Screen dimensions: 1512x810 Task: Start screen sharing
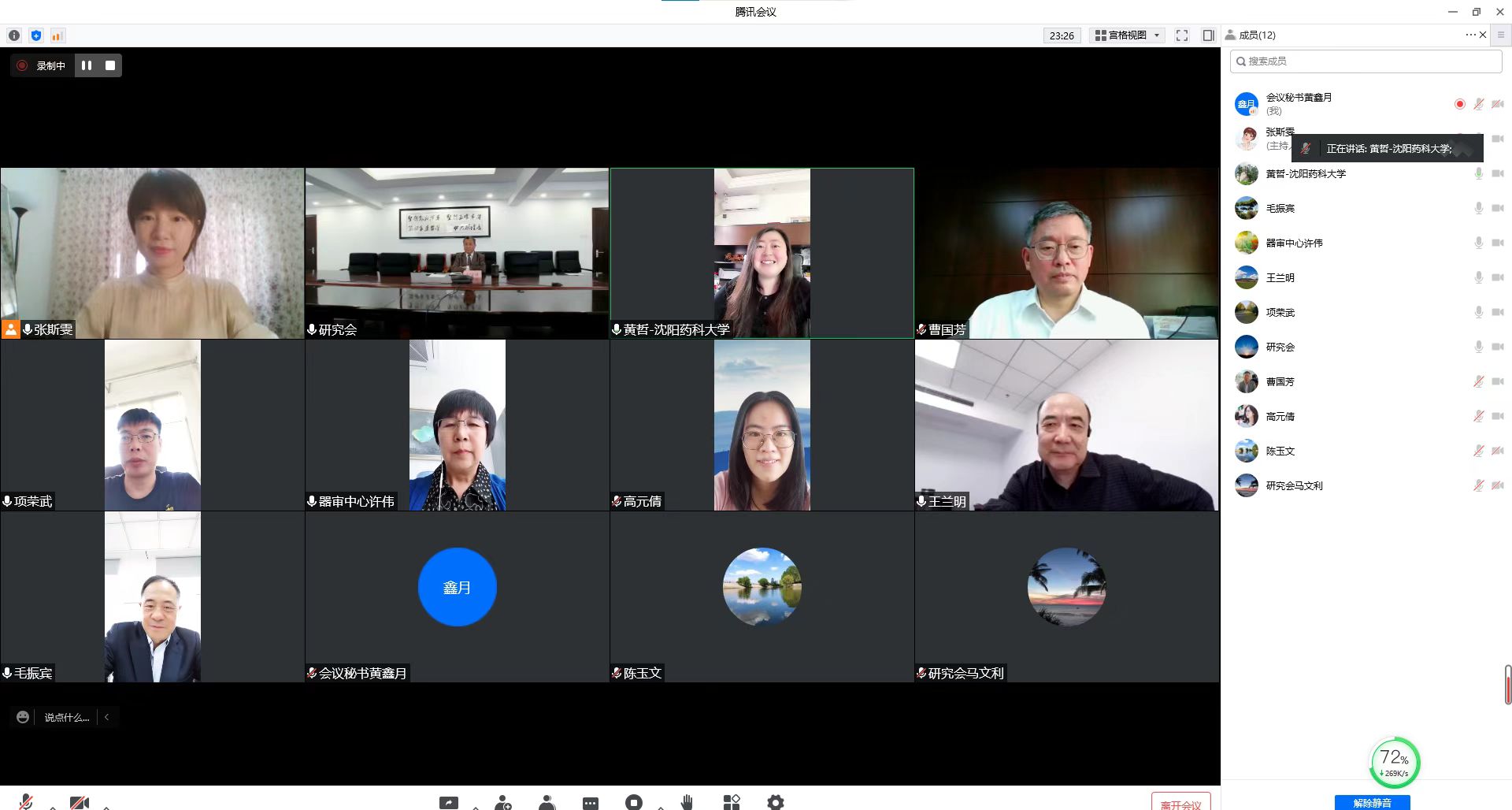click(x=449, y=802)
